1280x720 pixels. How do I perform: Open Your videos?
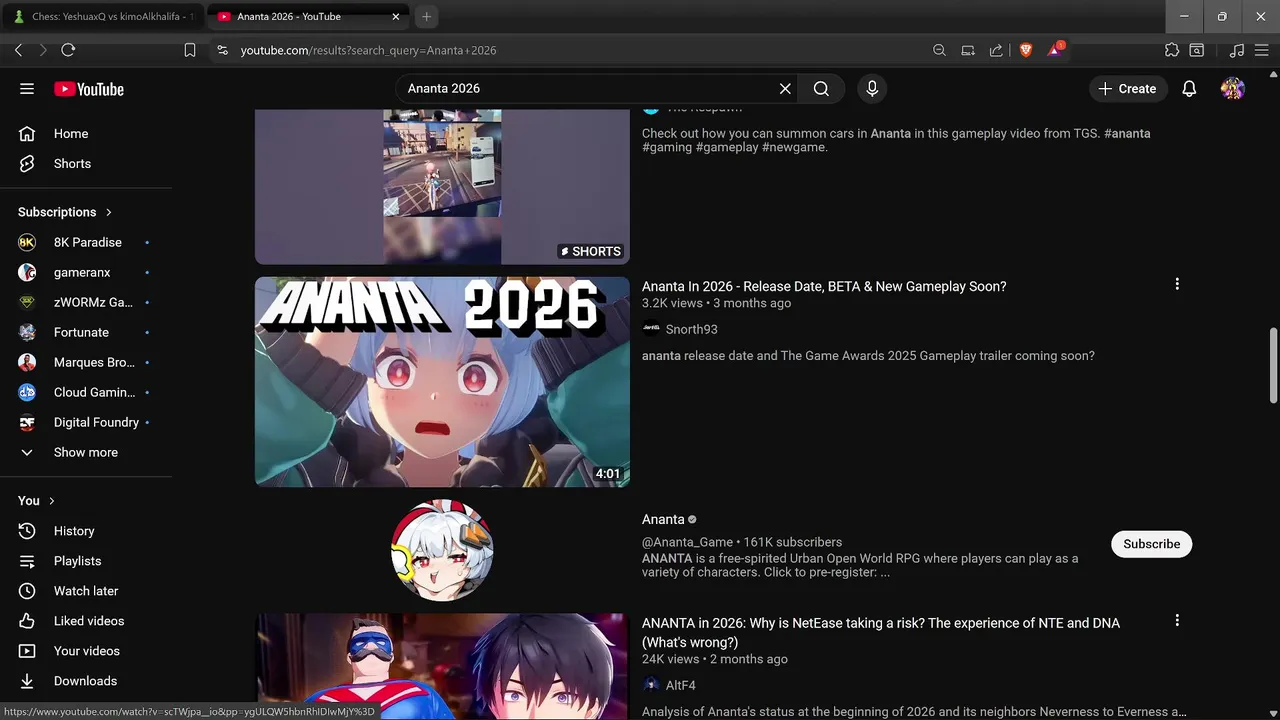tap(86, 651)
